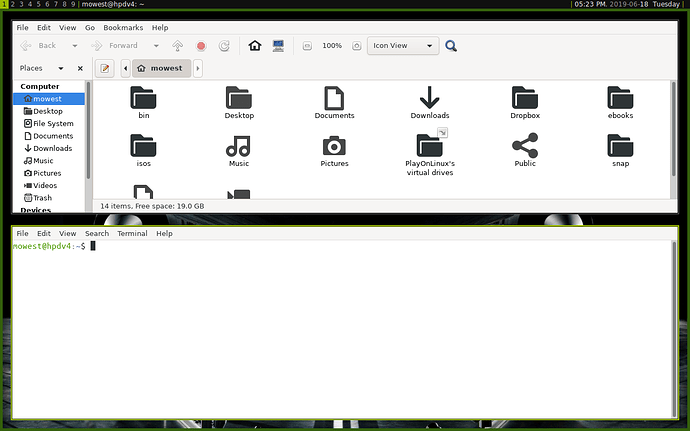Click the Reload icon in toolbar
The height and width of the screenshot is (431, 690).
[x=224, y=46]
